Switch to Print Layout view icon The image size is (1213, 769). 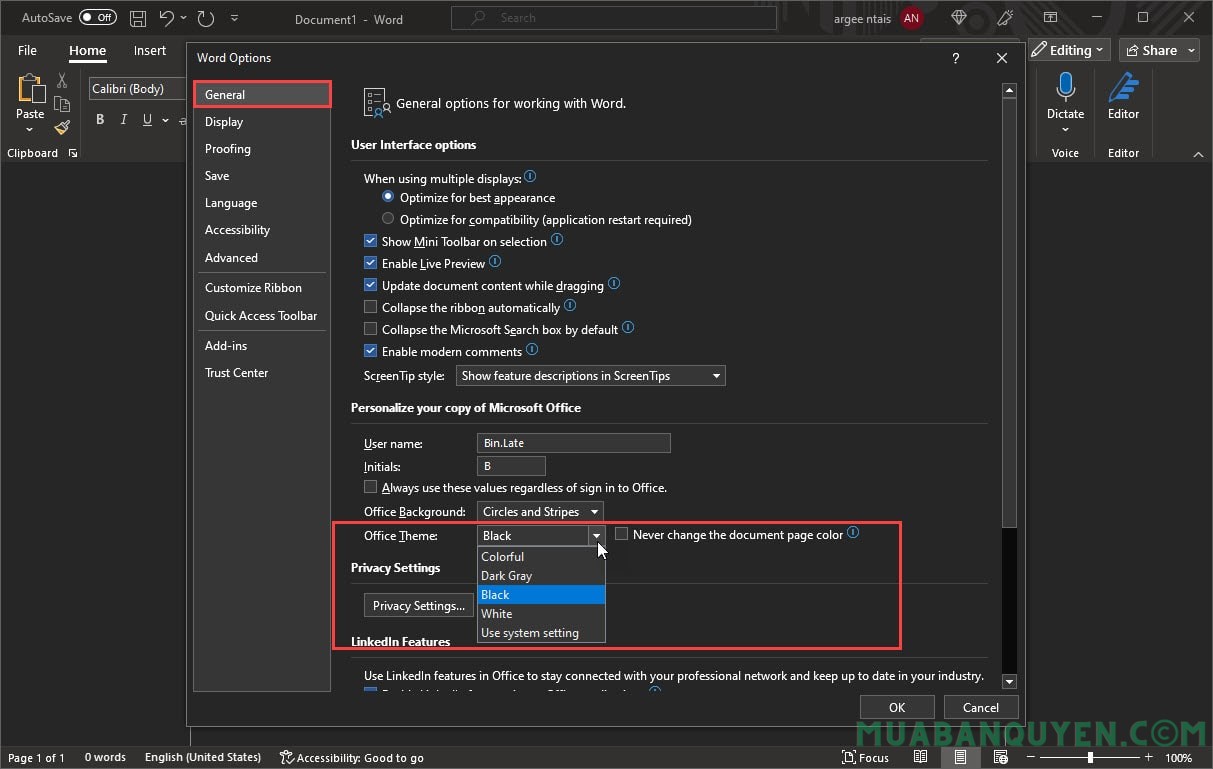pos(961,757)
